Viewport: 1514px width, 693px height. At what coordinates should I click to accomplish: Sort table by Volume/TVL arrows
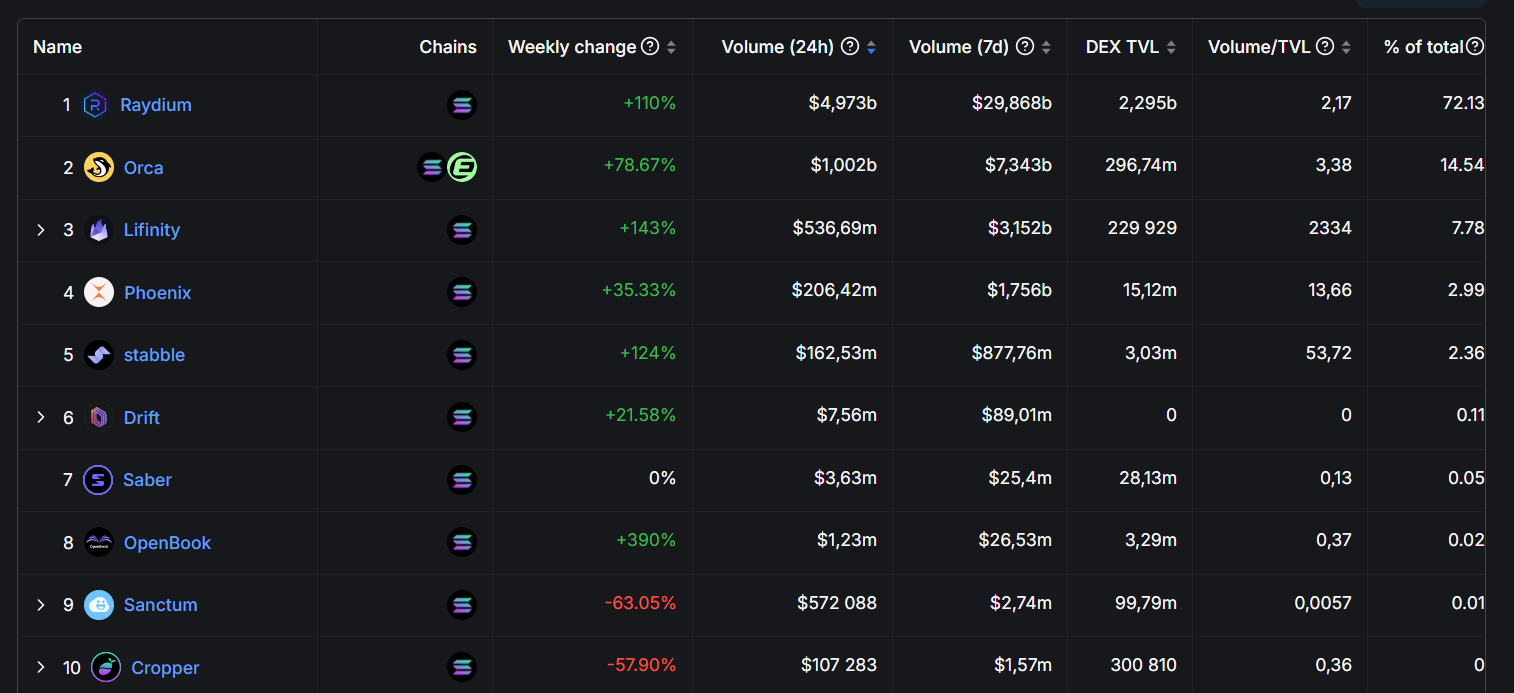(x=1346, y=47)
